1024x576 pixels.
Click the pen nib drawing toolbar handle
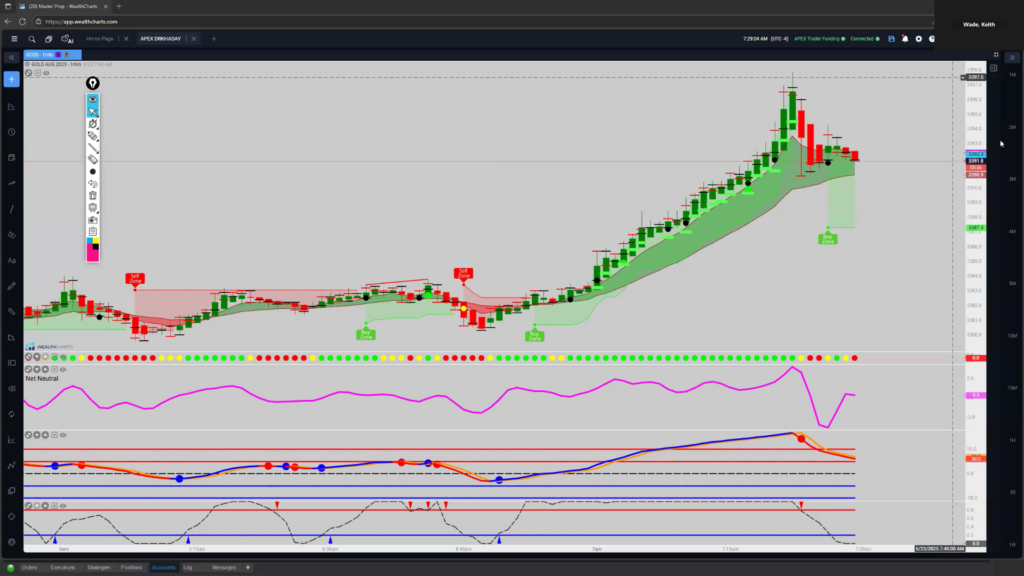pyautogui.click(x=93, y=83)
